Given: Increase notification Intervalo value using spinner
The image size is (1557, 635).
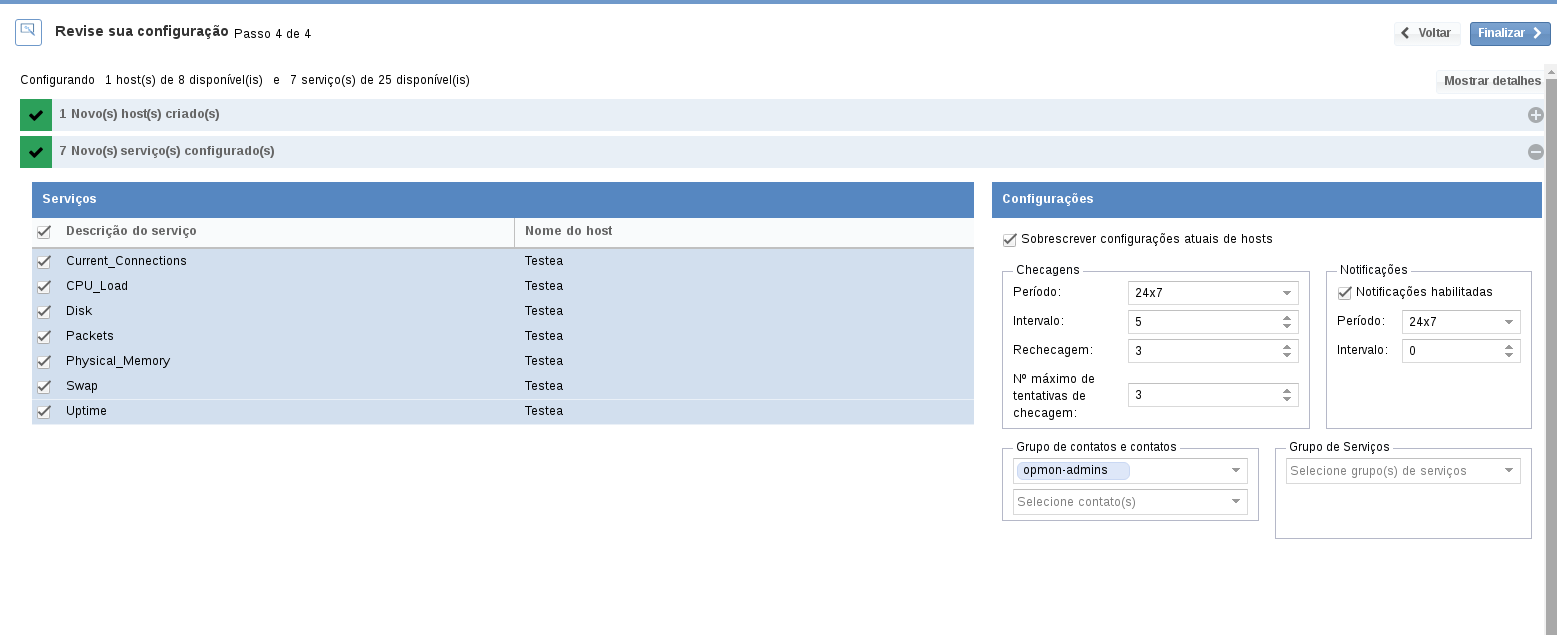Looking at the screenshot, I should [x=1508, y=346].
